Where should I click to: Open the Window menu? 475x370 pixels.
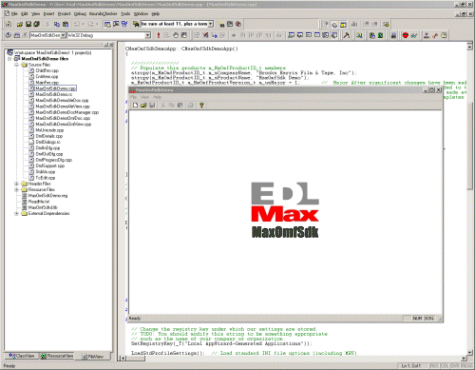141,14
